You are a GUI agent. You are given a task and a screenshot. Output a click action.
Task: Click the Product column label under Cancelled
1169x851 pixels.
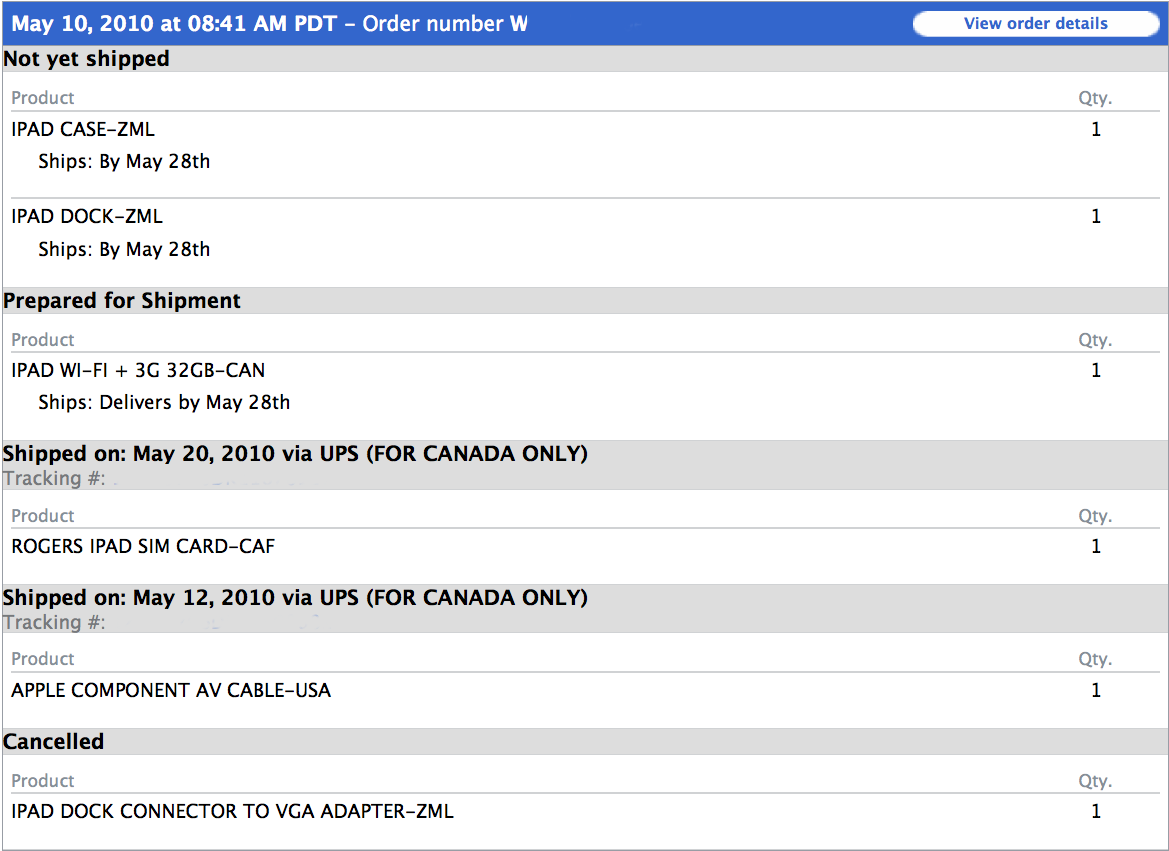click(x=42, y=781)
